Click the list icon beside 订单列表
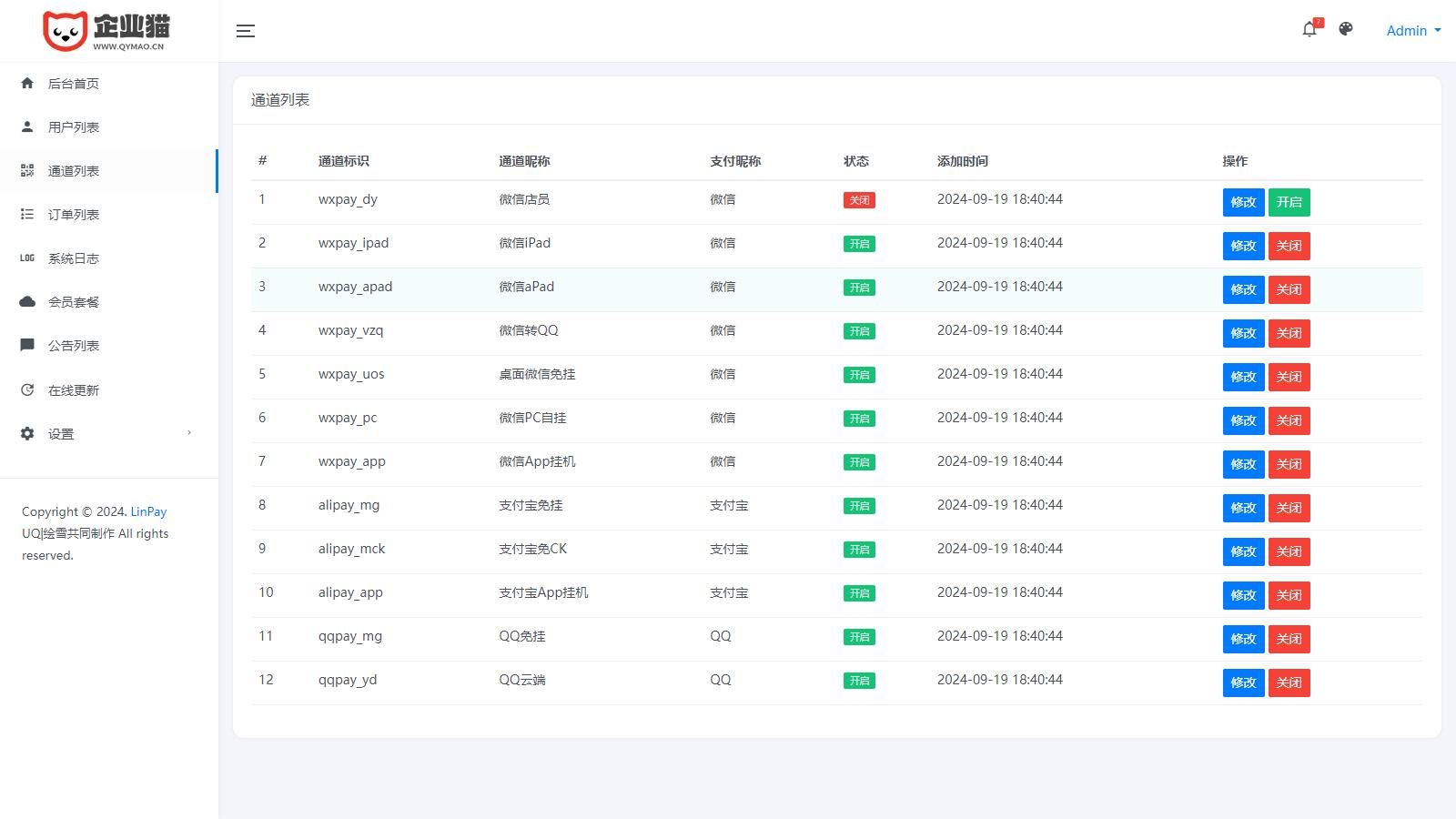This screenshot has height=819, width=1456. pyautogui.click(x=27, y=215)
